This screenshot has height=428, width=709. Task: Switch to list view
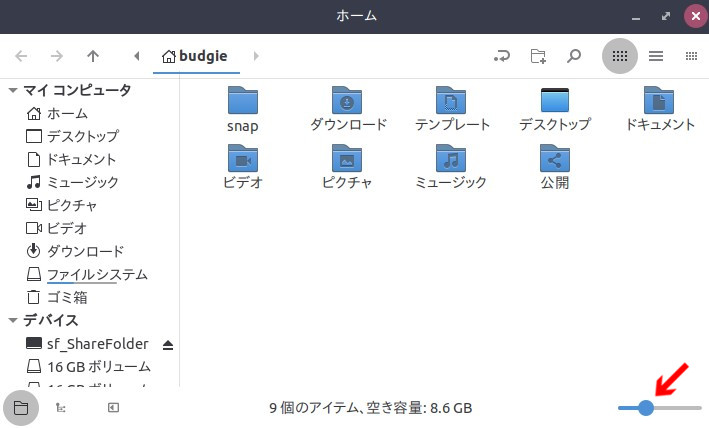pyautogui.click(x=656, y=56)
